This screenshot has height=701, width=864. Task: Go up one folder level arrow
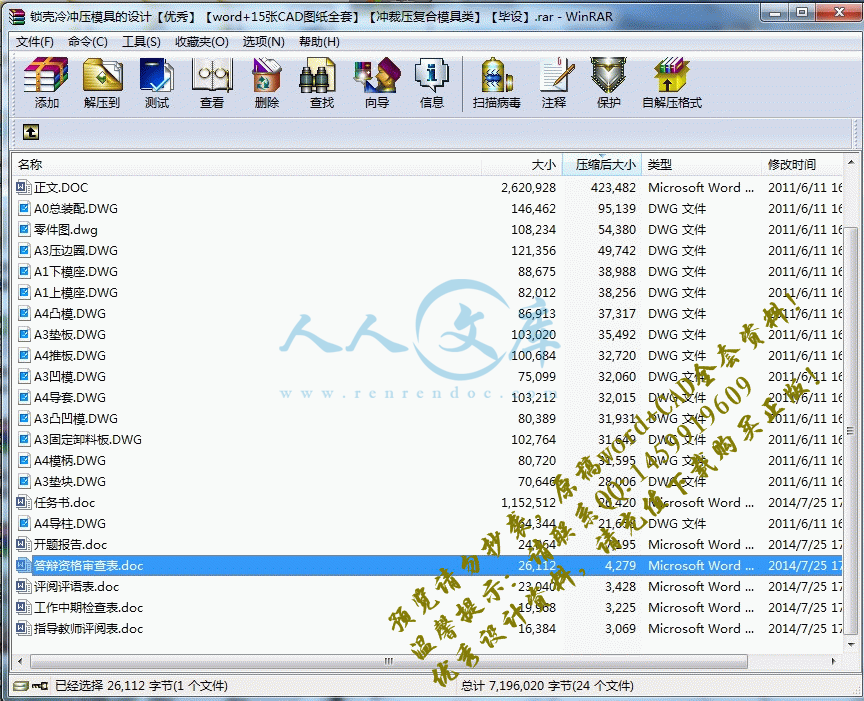[31, 132]
